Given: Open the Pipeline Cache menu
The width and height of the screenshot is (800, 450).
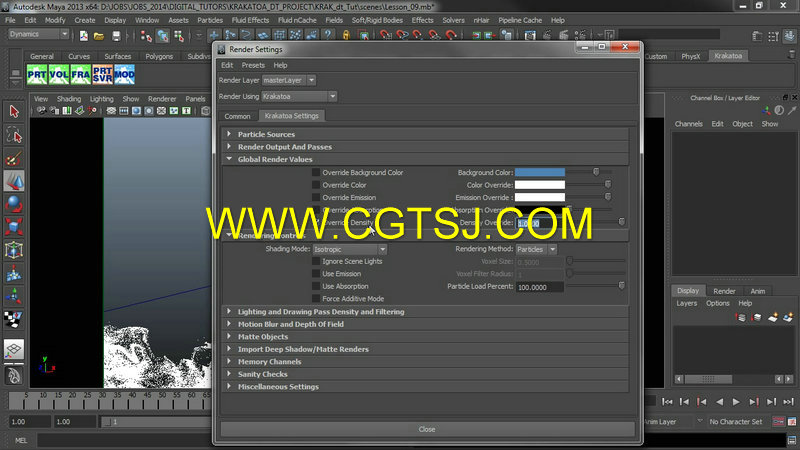Looking at the screenshot, I should [520, 20].
